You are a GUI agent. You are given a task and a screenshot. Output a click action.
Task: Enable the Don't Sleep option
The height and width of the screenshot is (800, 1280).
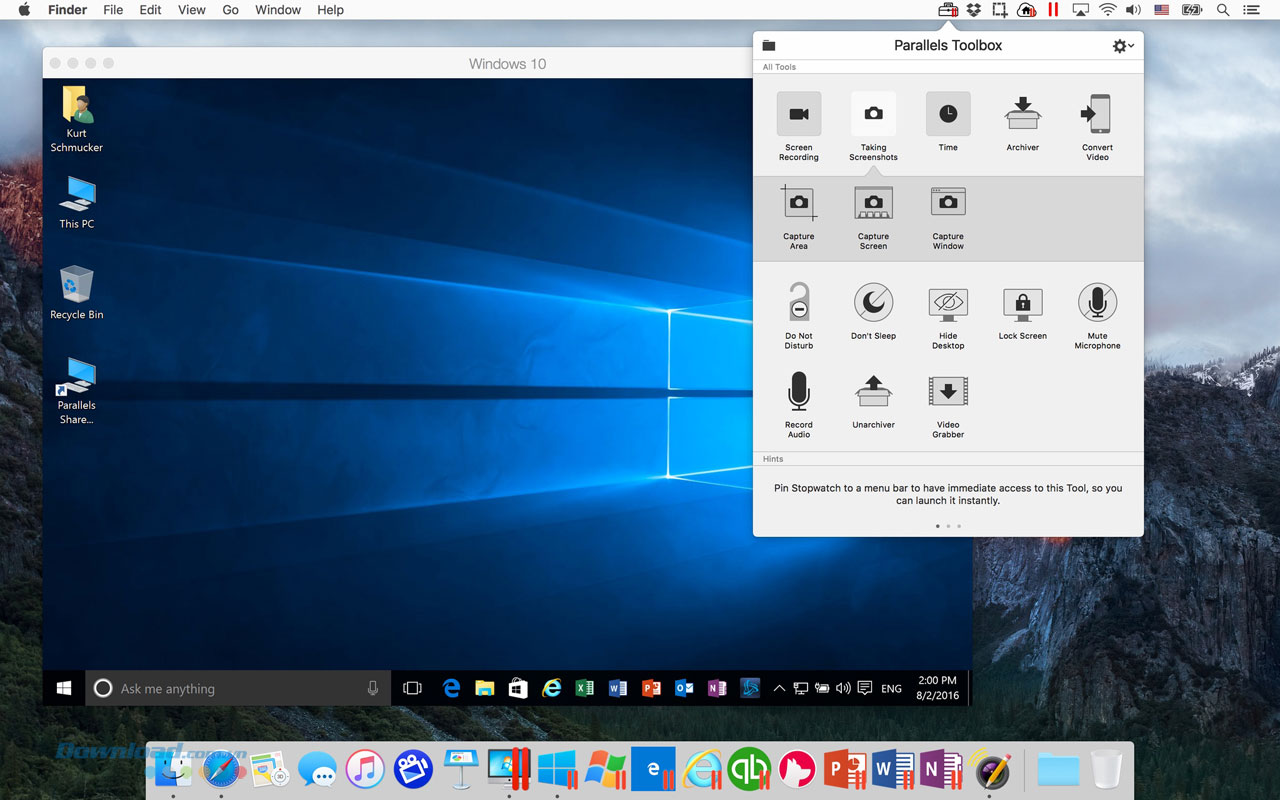[873, 303]
